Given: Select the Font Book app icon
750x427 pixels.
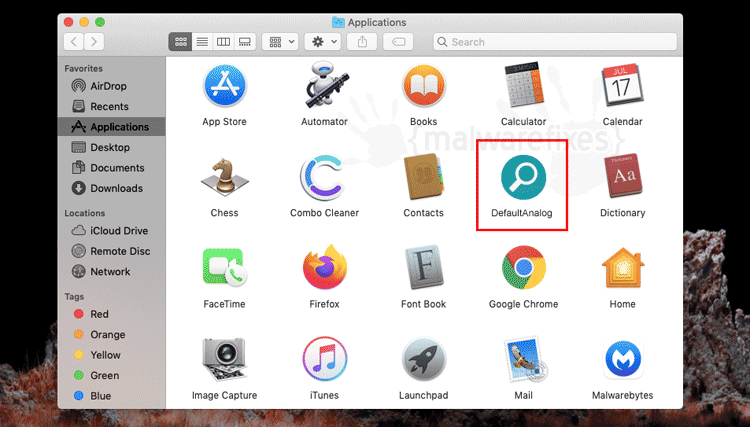Looking at the screenshot, I should tap(424, 267).
